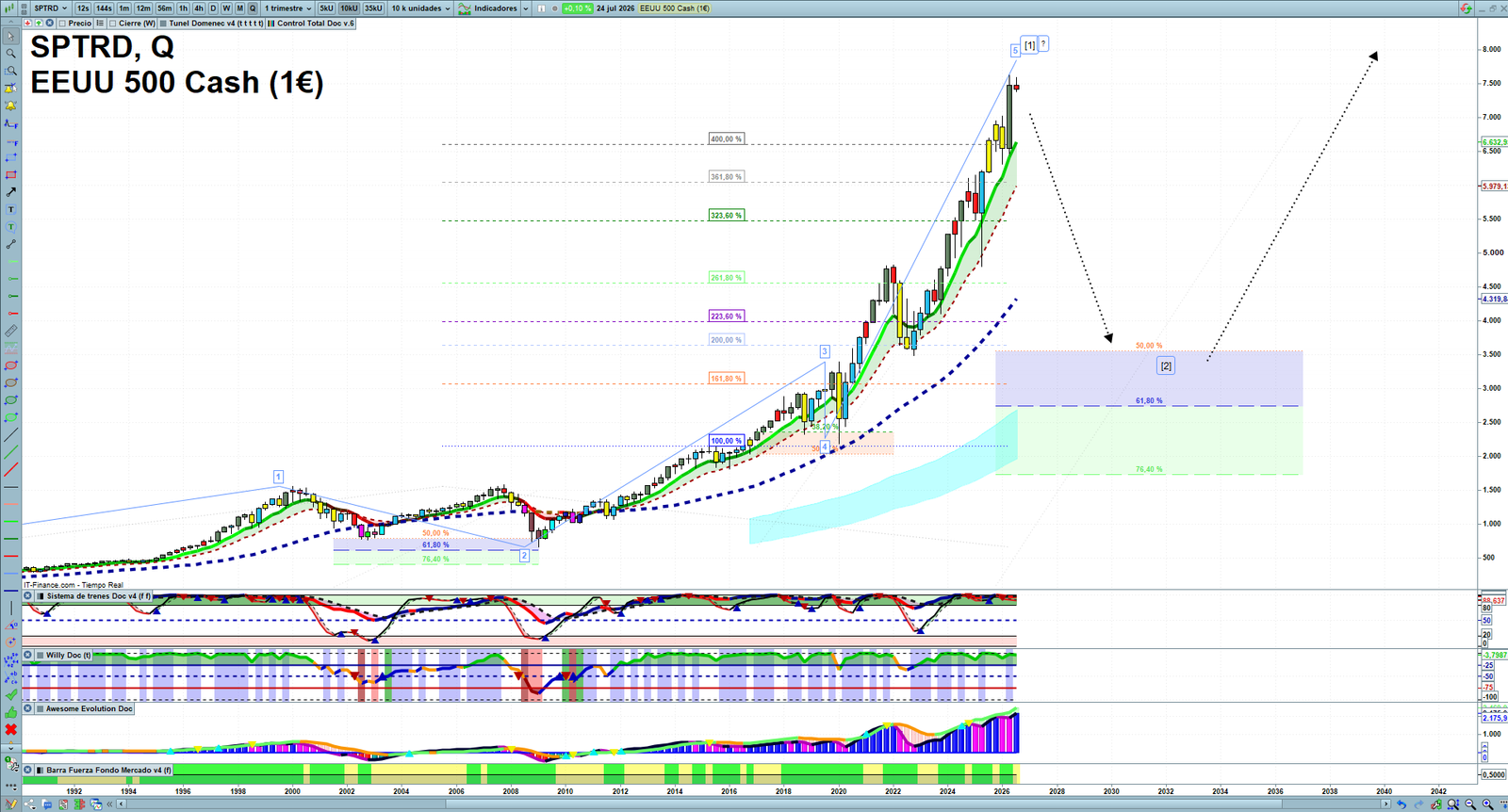Select the green text bubble tool
Image resolution: width=1508 pixels, height=812 pixels.
click(10, 227)
